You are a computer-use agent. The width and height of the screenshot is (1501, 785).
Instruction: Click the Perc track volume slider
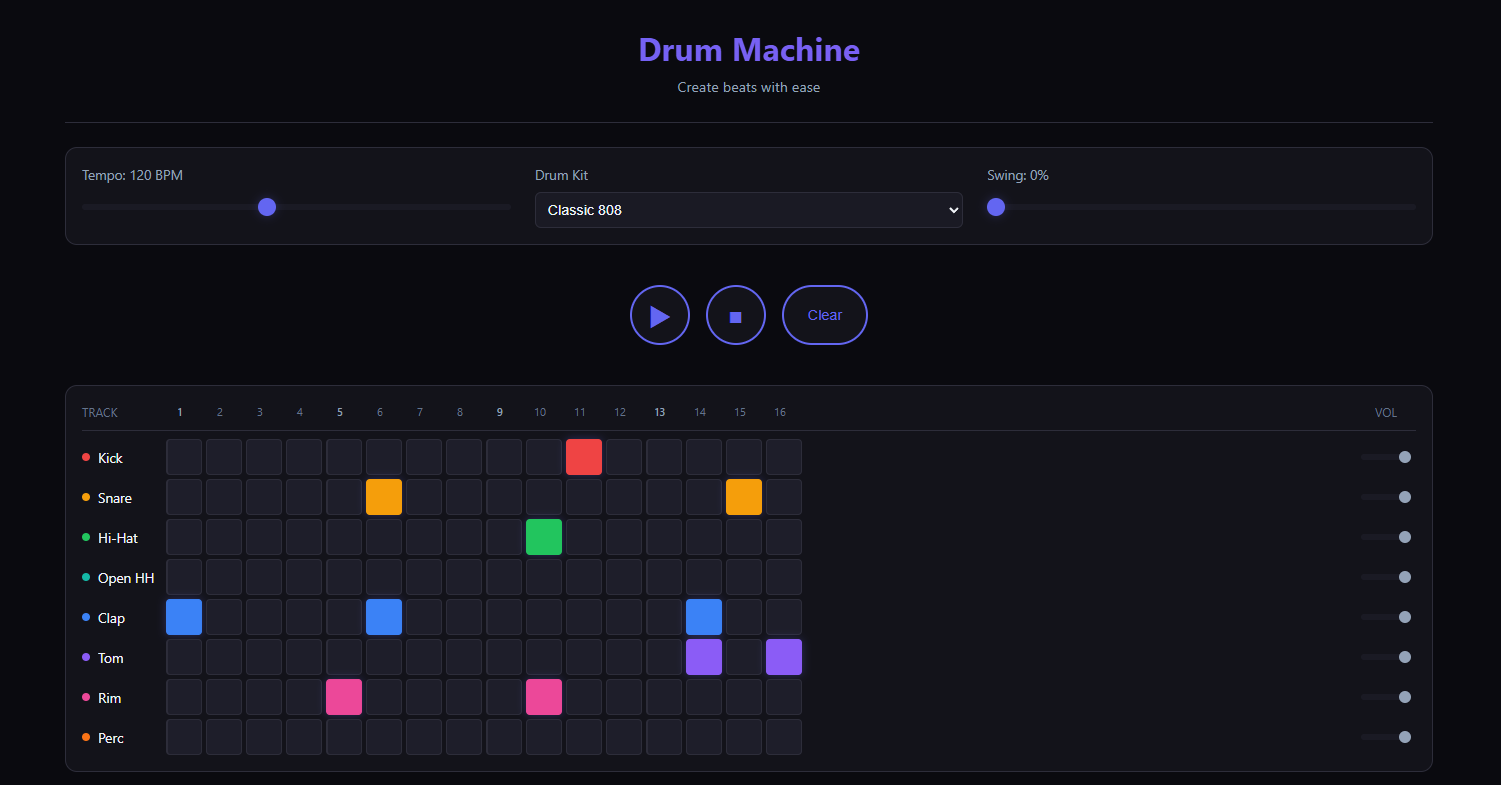pos(1385,737)
